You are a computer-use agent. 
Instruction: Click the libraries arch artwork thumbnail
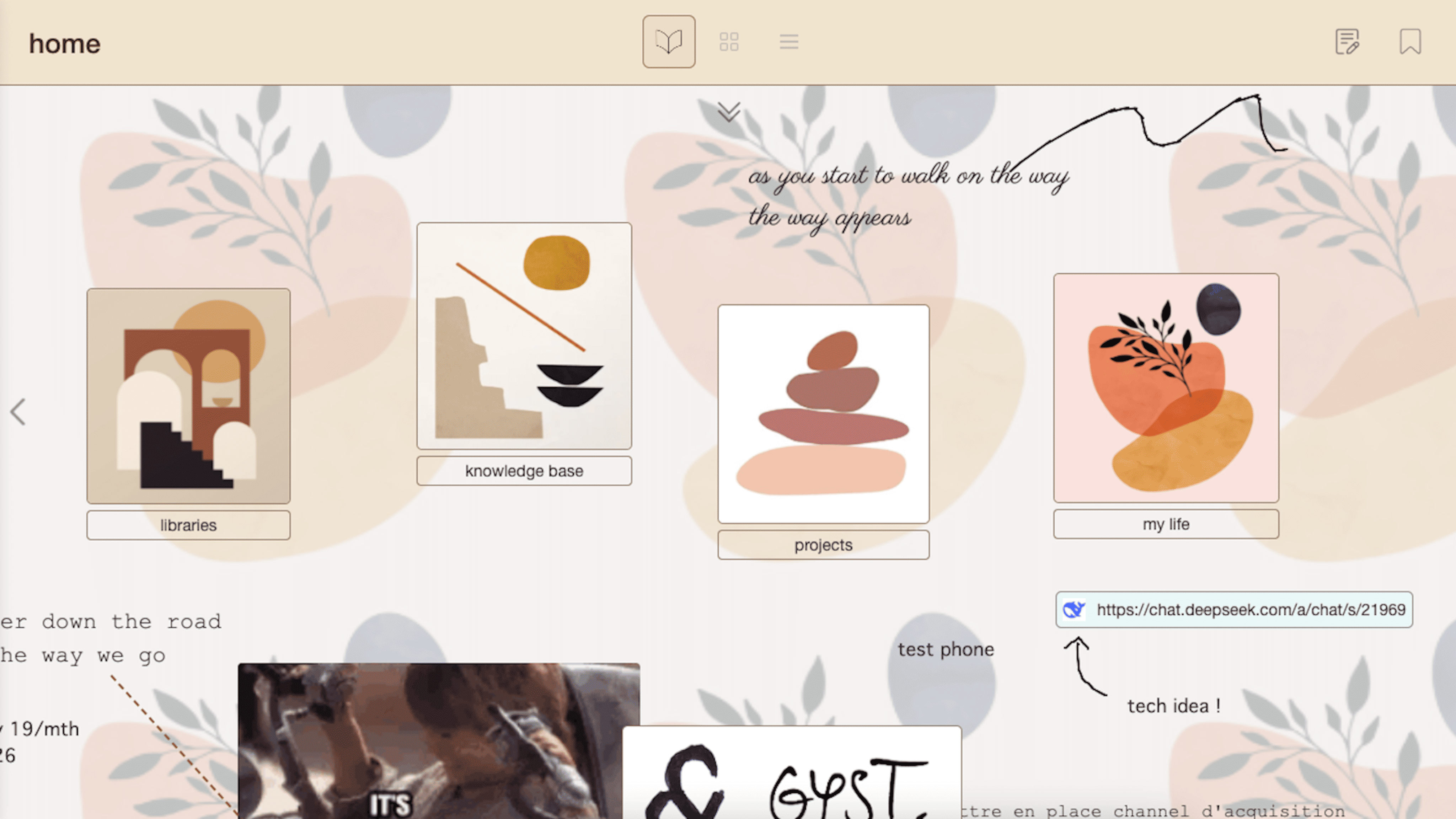(x=188, y=396)
